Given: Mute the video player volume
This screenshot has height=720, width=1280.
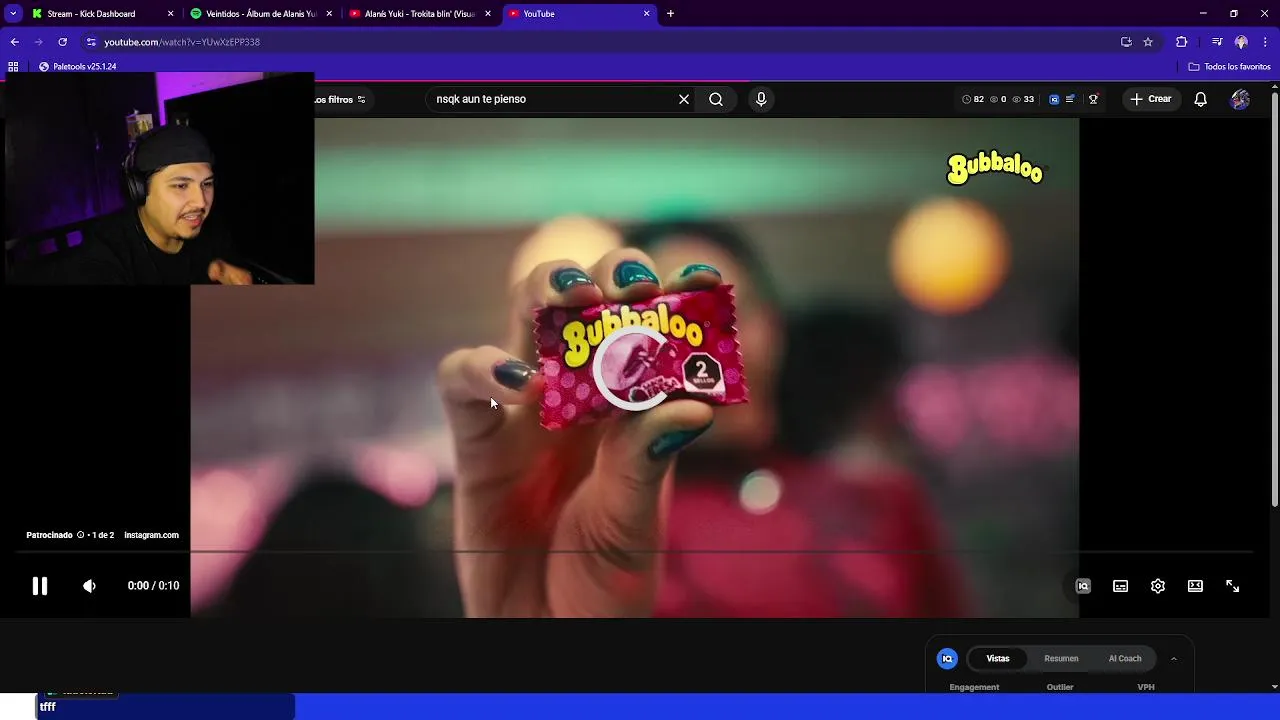Looking at the screenshot, I should [x=89, y=586].
